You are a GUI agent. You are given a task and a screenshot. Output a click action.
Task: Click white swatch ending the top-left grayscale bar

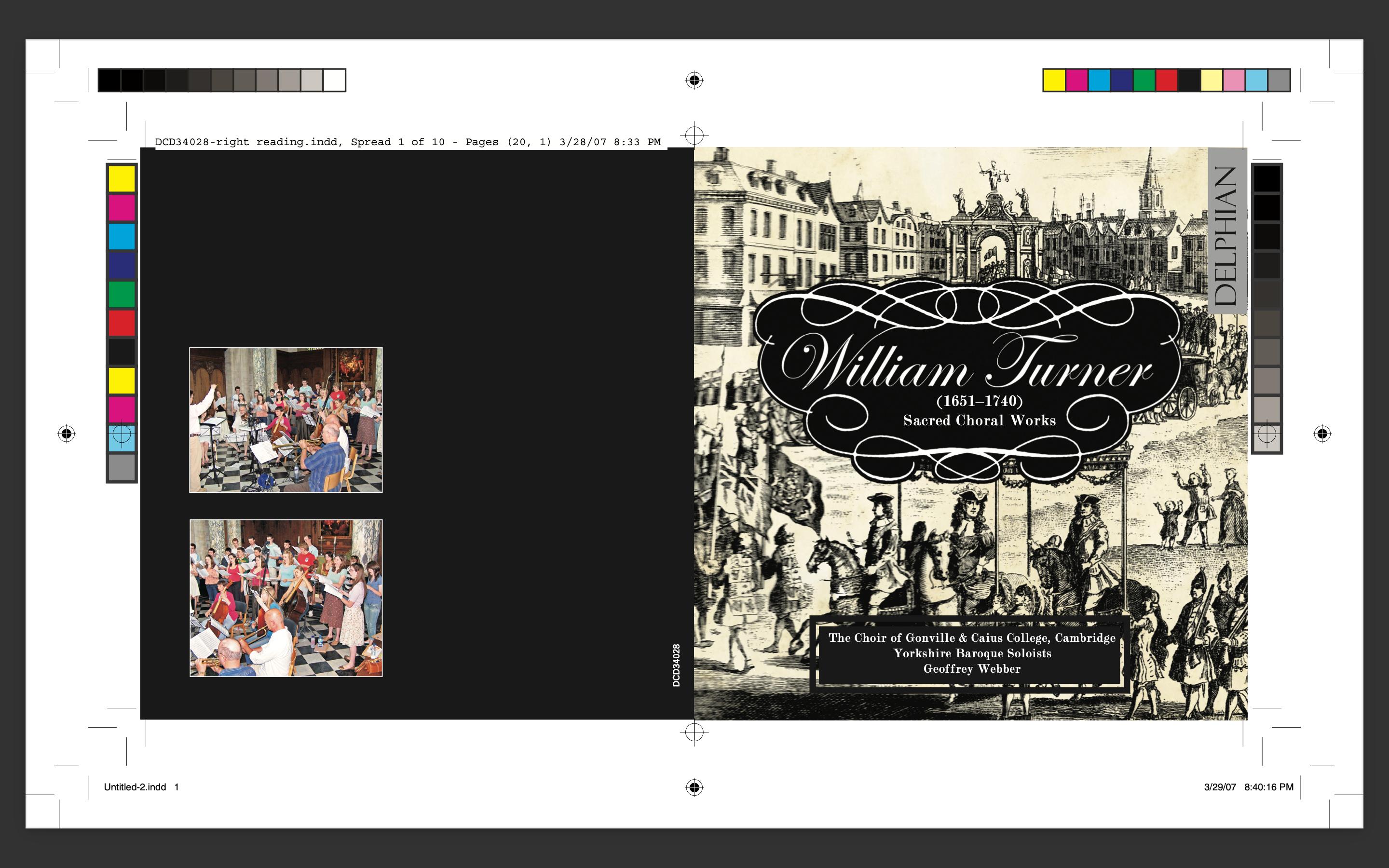point(334,81)
